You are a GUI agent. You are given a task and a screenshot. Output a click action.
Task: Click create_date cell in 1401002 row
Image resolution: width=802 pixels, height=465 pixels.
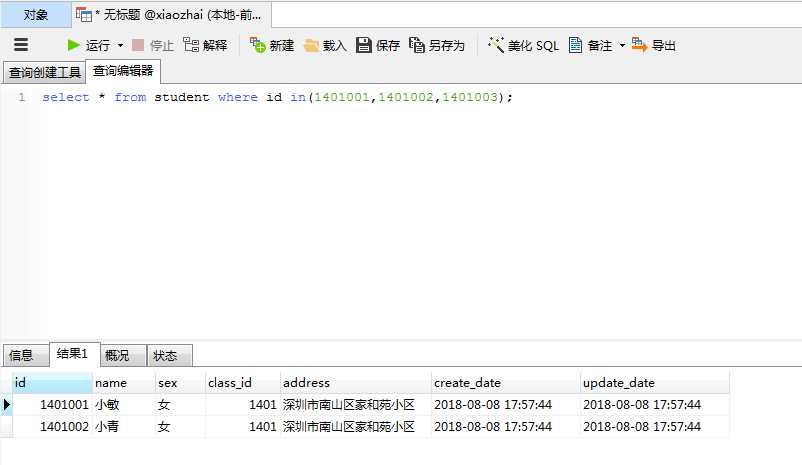pyautogui.click(x=505, y=427)
